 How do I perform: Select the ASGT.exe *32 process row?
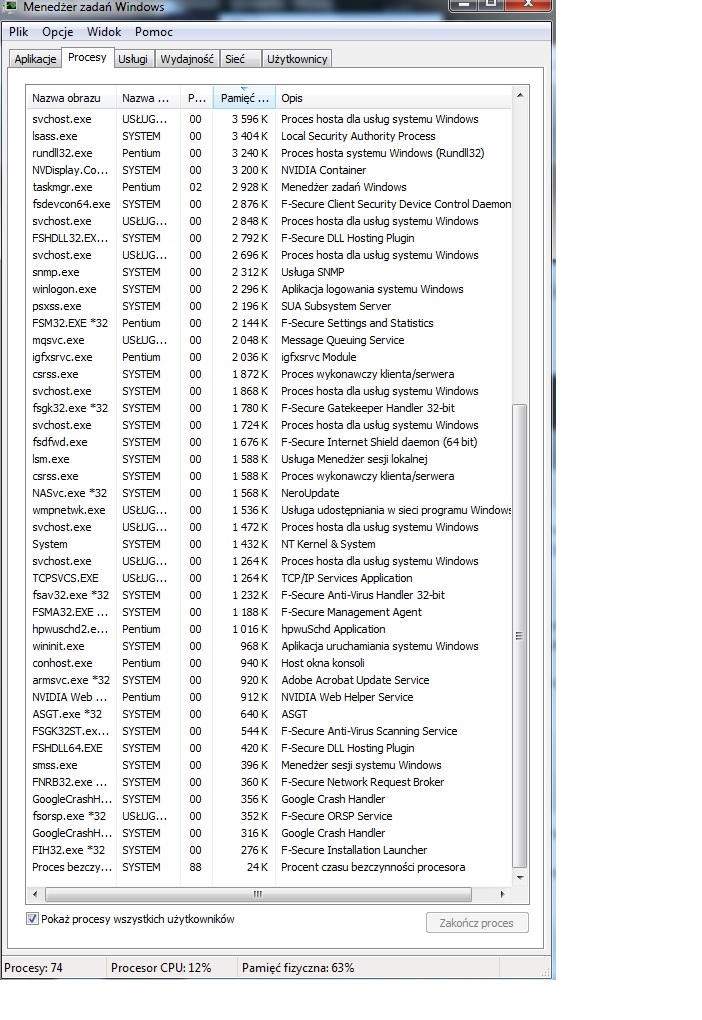[x=269, y=714]
